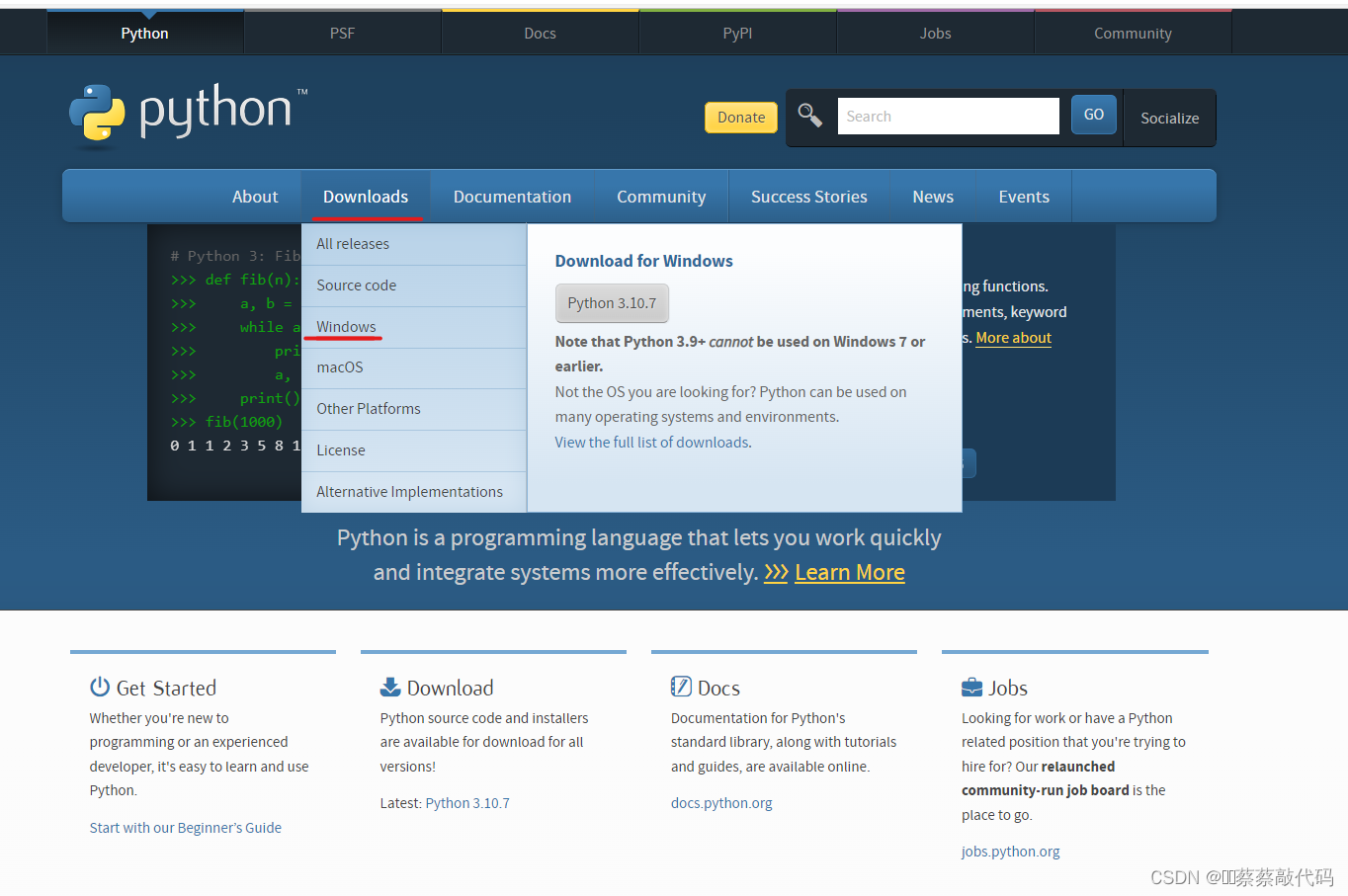1348x896 pixels.
Task: Open the Documentation navigation menu
Action: point(512,197)
